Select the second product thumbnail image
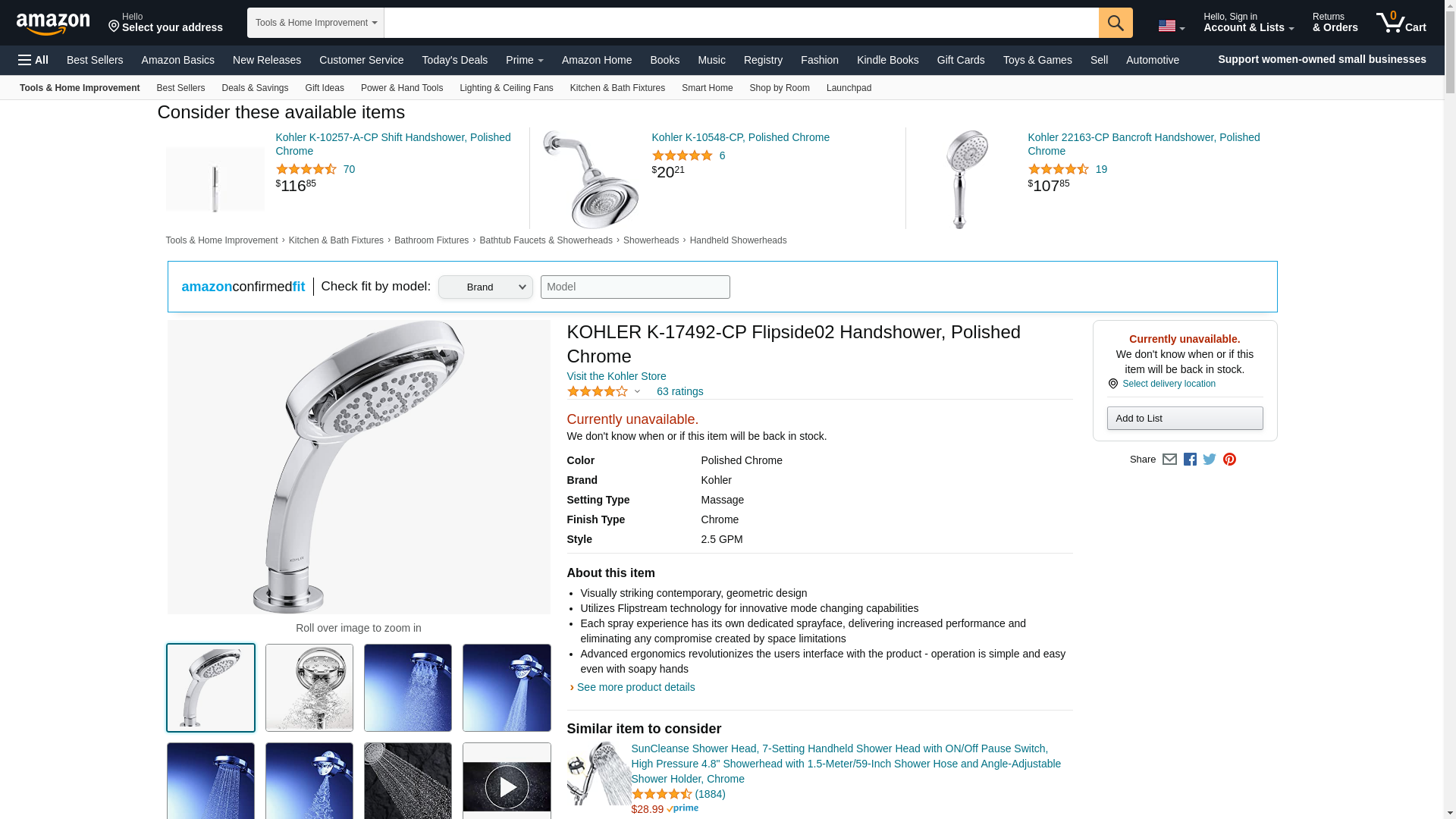 (309, 688)
